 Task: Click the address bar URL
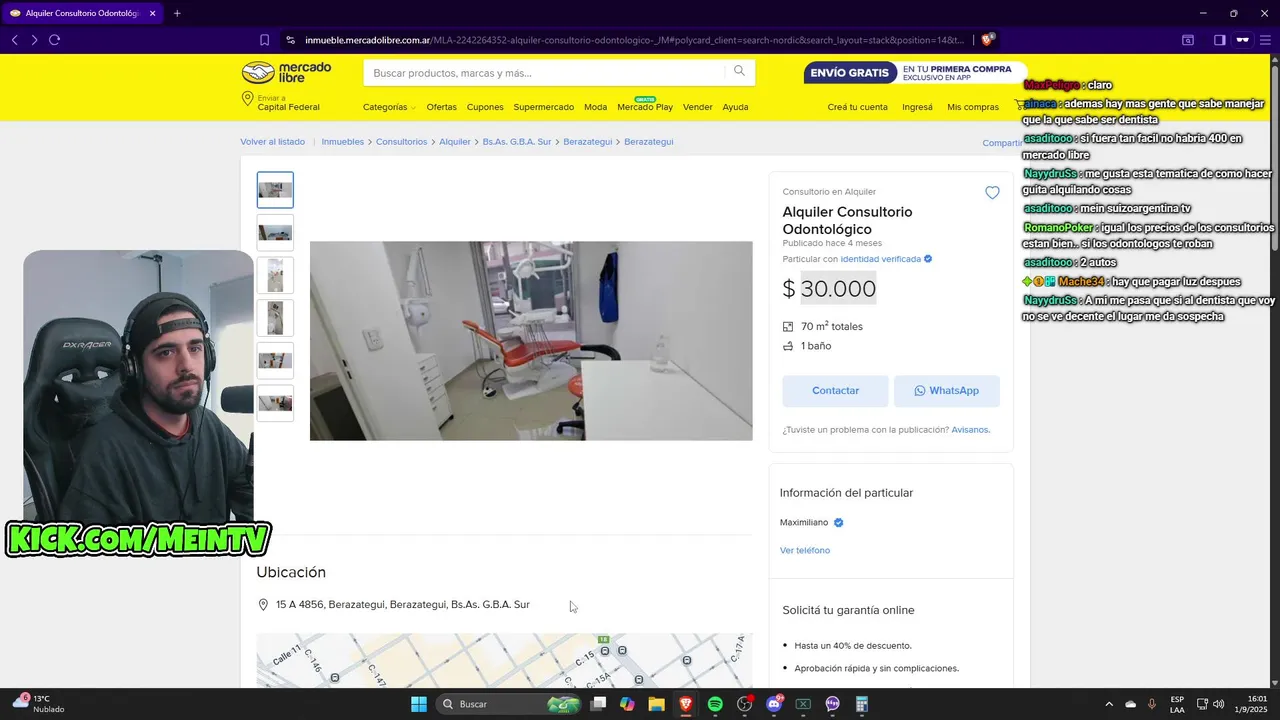click(x=634, y=40)
